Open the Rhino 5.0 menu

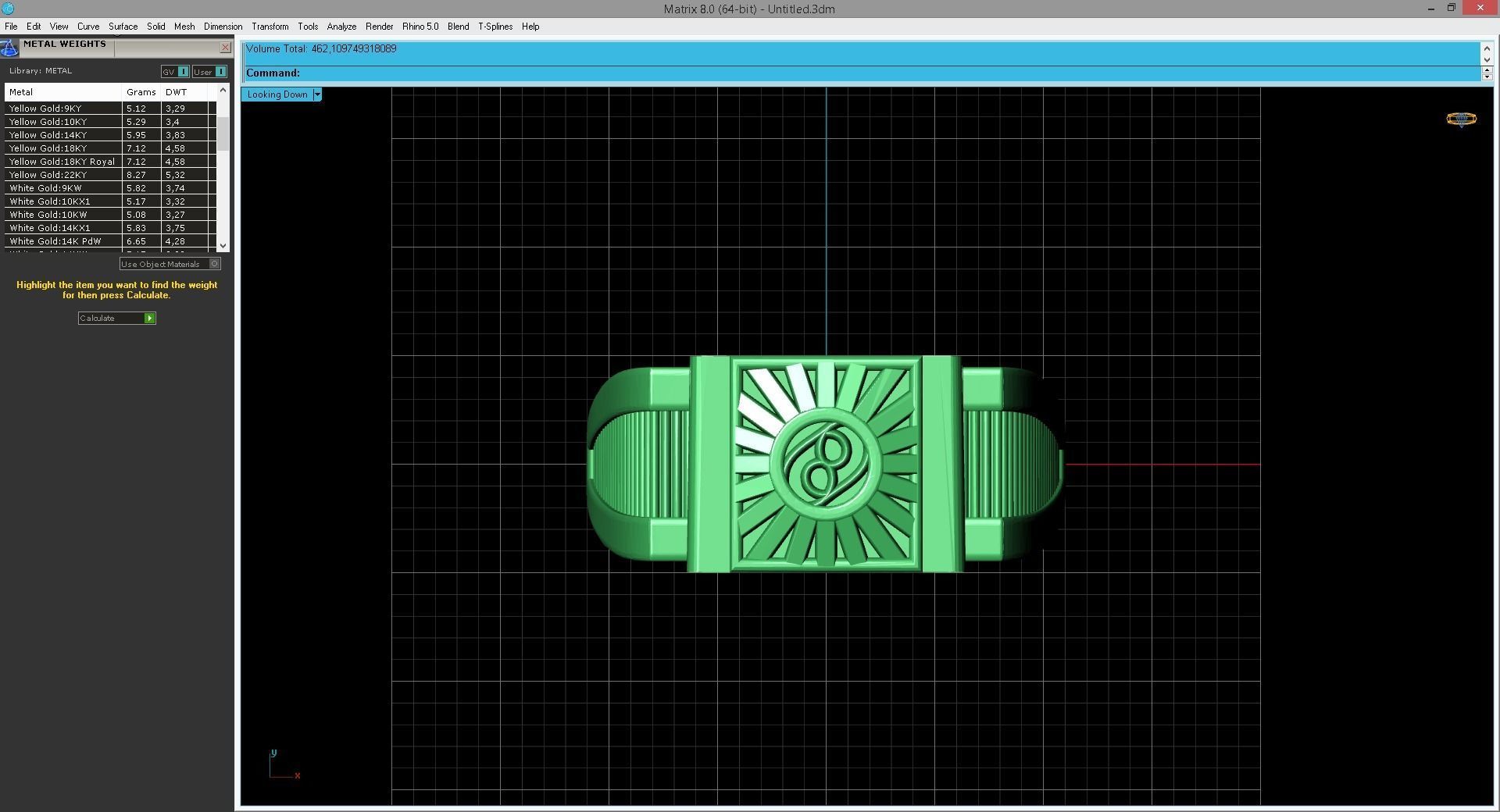(420, 27)
